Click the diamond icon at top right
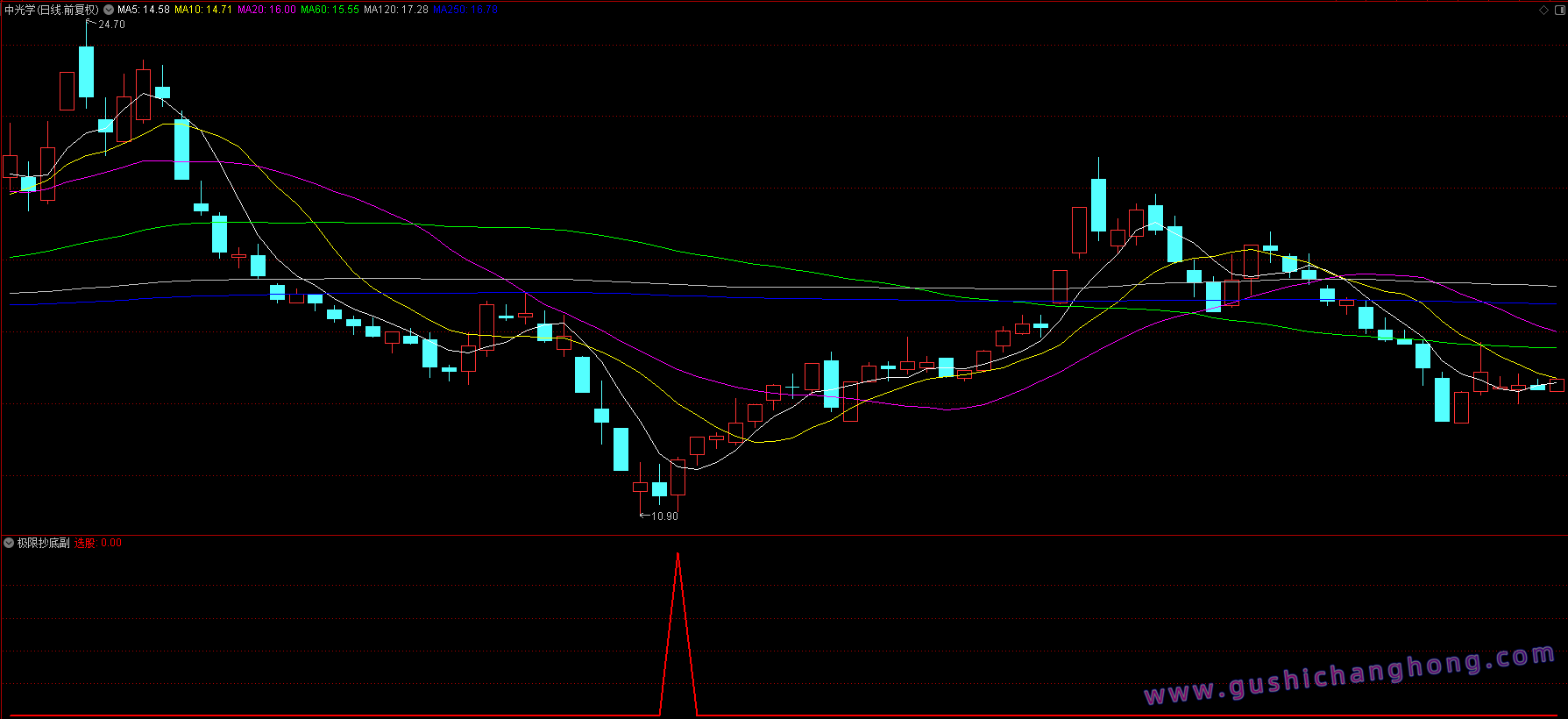 pos(1543,10)
